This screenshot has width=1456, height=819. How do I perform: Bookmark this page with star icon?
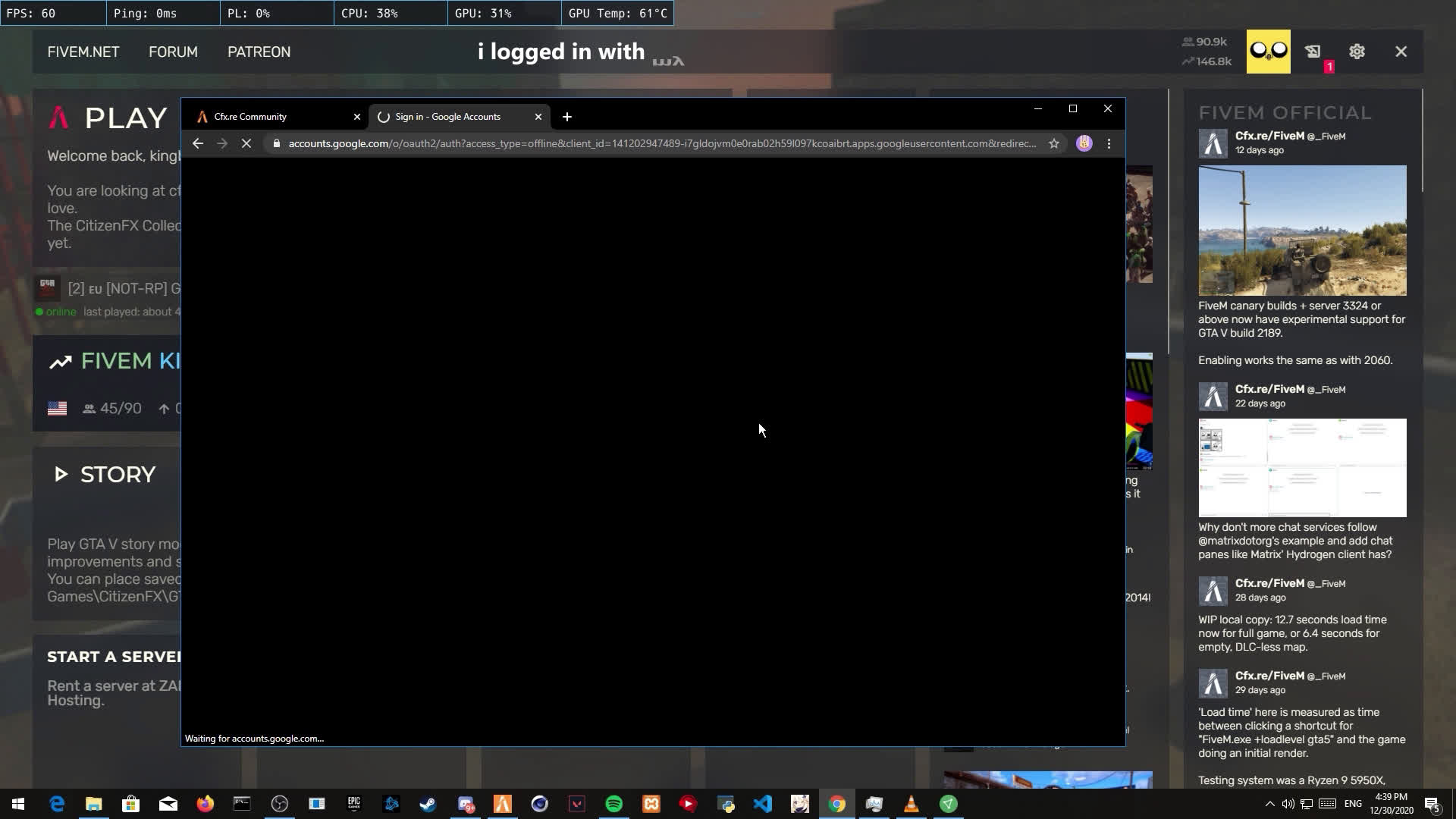coord(1053,143)
